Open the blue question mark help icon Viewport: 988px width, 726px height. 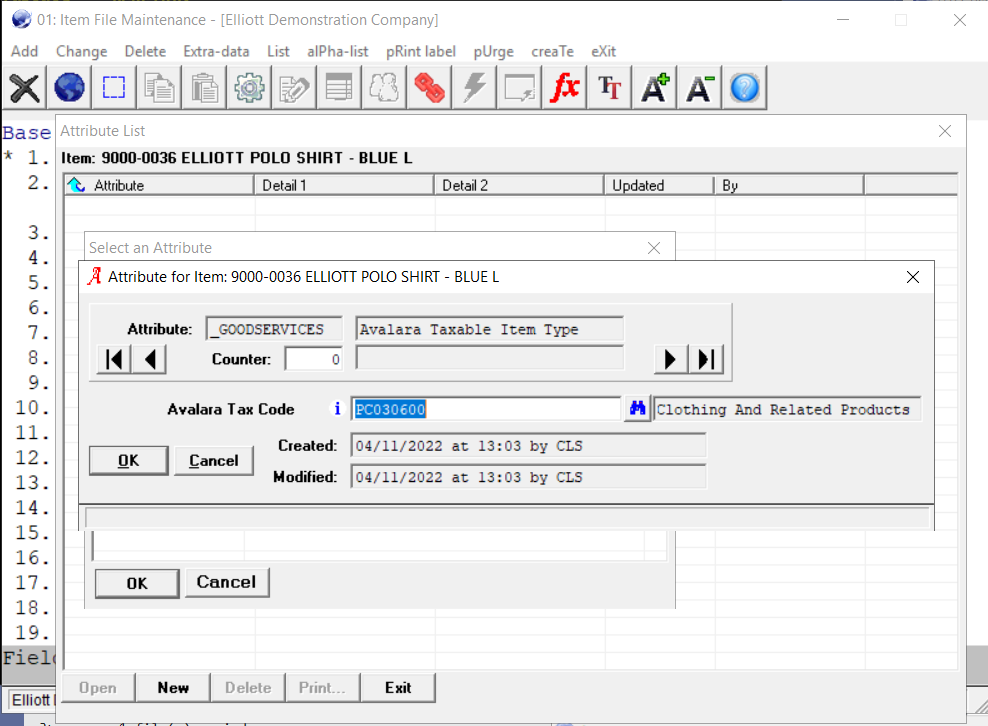(x=745, y=88)
